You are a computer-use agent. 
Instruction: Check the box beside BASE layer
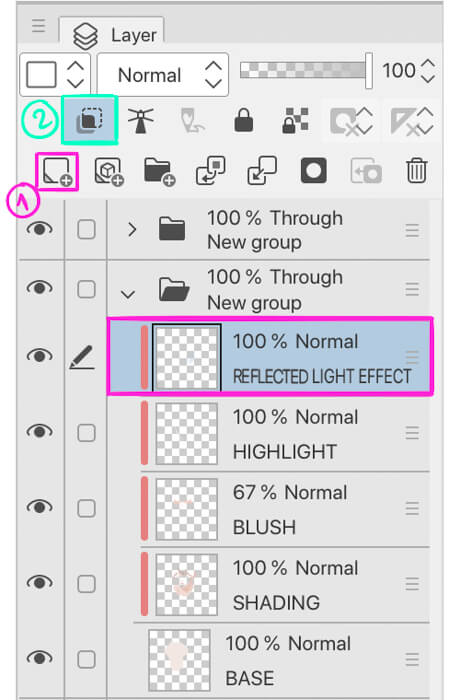coord(86,659)
